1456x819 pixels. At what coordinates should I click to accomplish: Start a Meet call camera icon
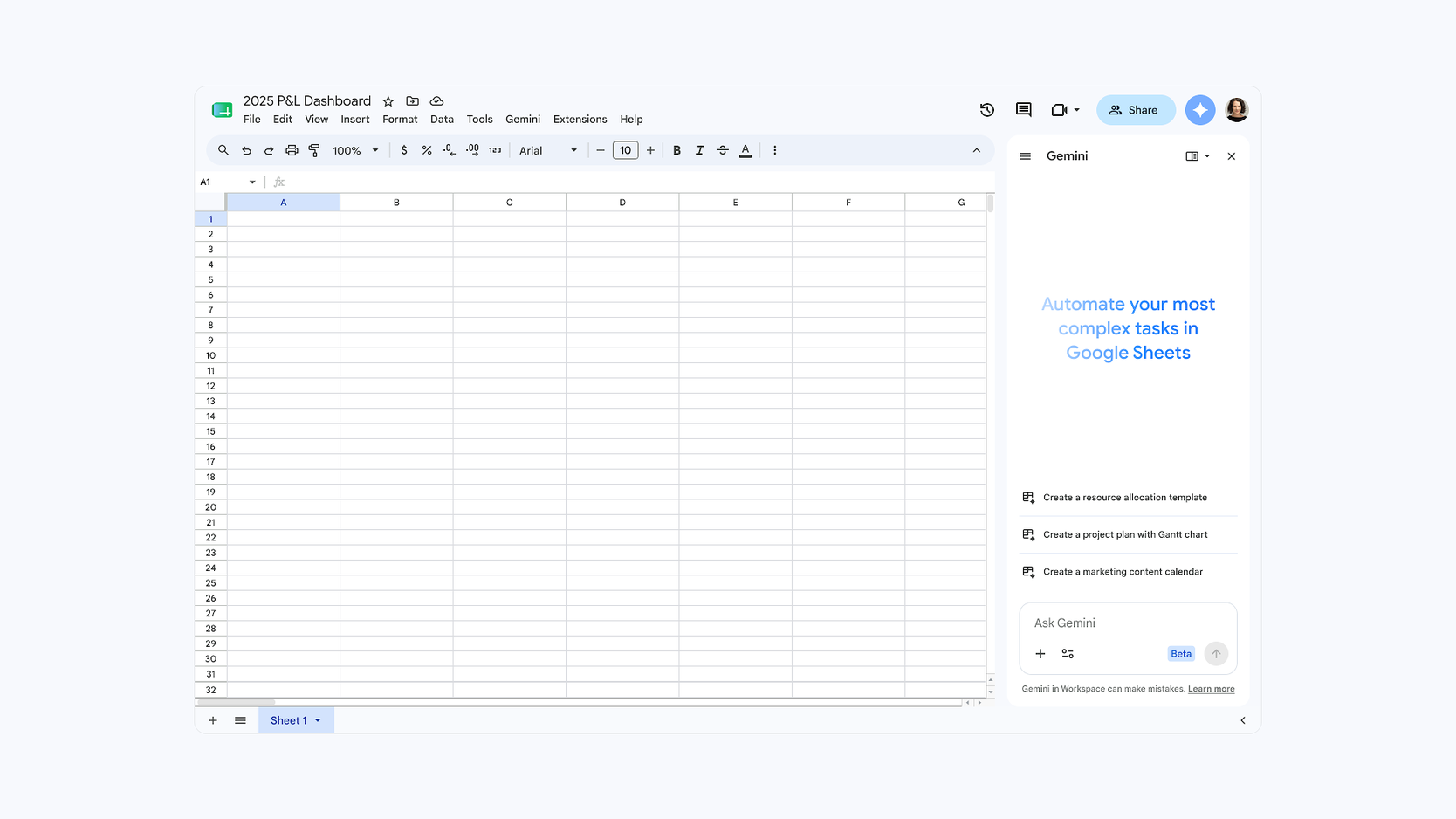point(1059,110)
